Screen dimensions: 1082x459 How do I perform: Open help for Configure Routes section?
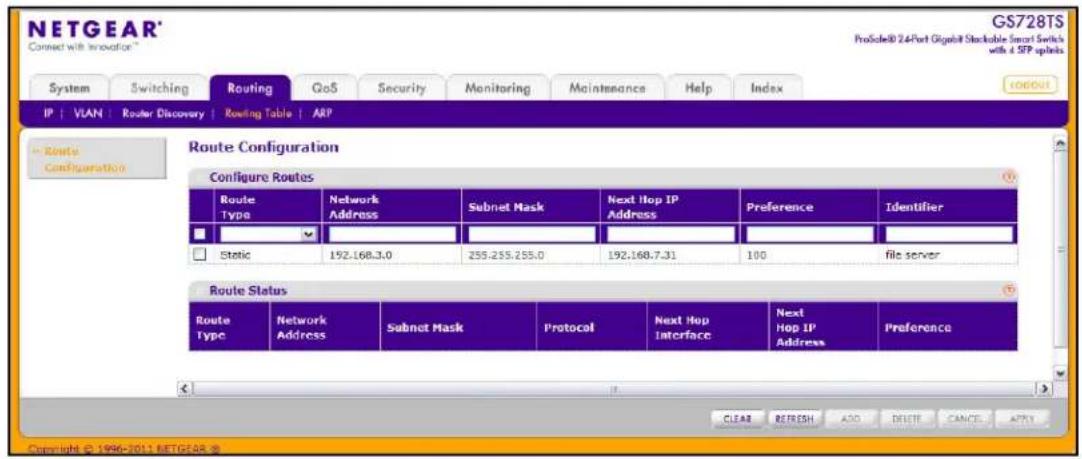(x=1010, y=177)
